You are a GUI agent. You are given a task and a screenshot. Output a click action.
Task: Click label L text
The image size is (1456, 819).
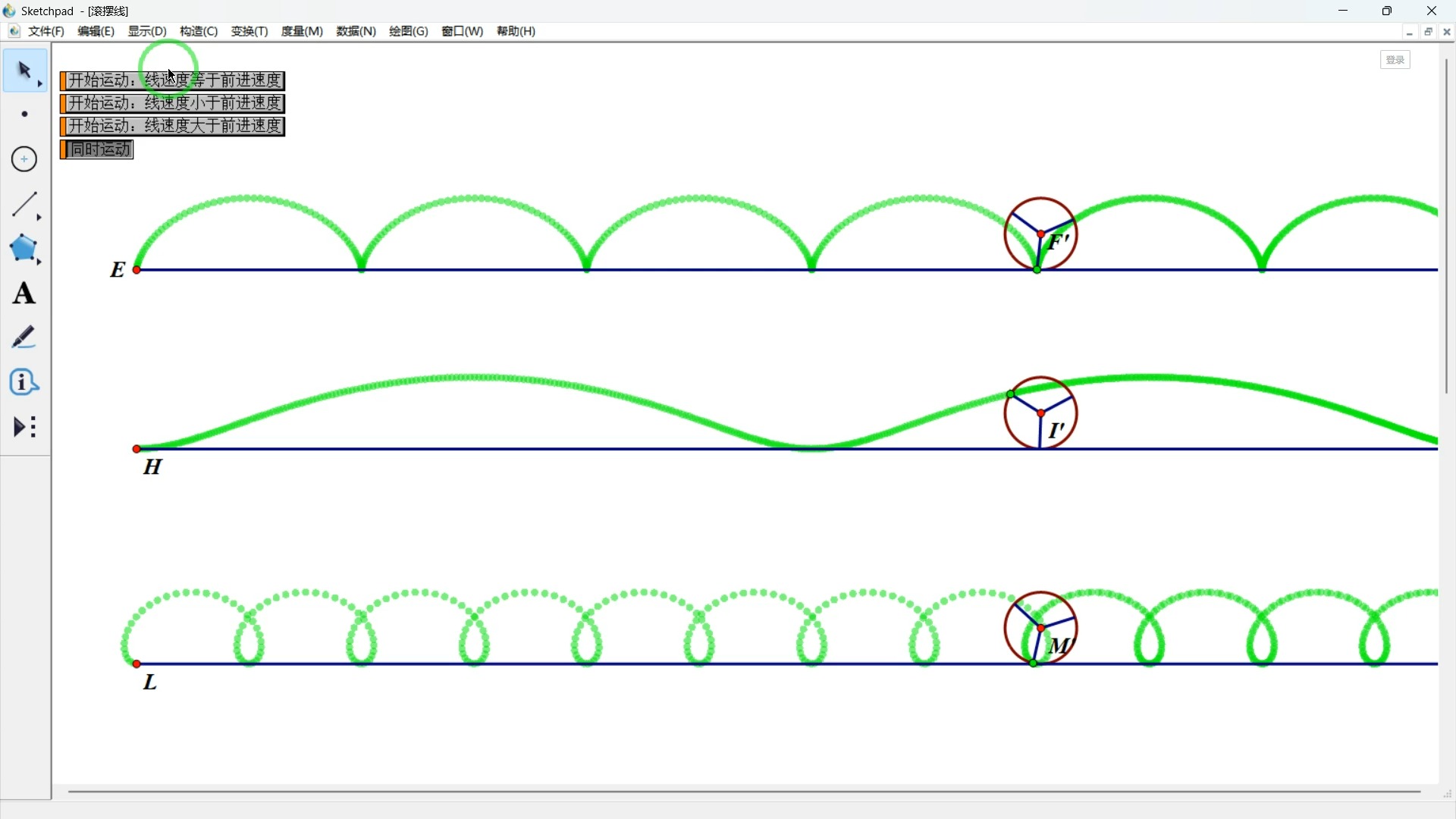click(x=150, y=682)
